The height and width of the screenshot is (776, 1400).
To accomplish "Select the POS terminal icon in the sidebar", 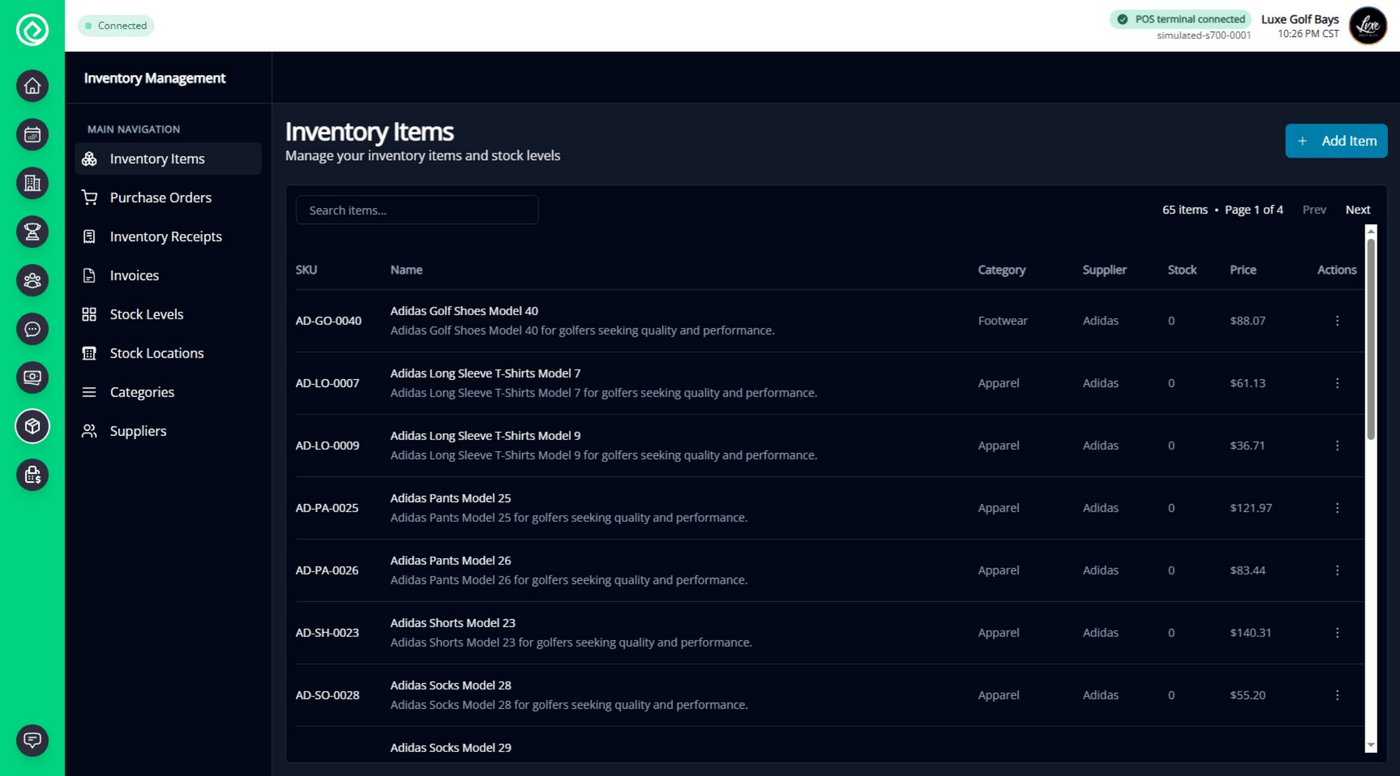I will point(33,377).
